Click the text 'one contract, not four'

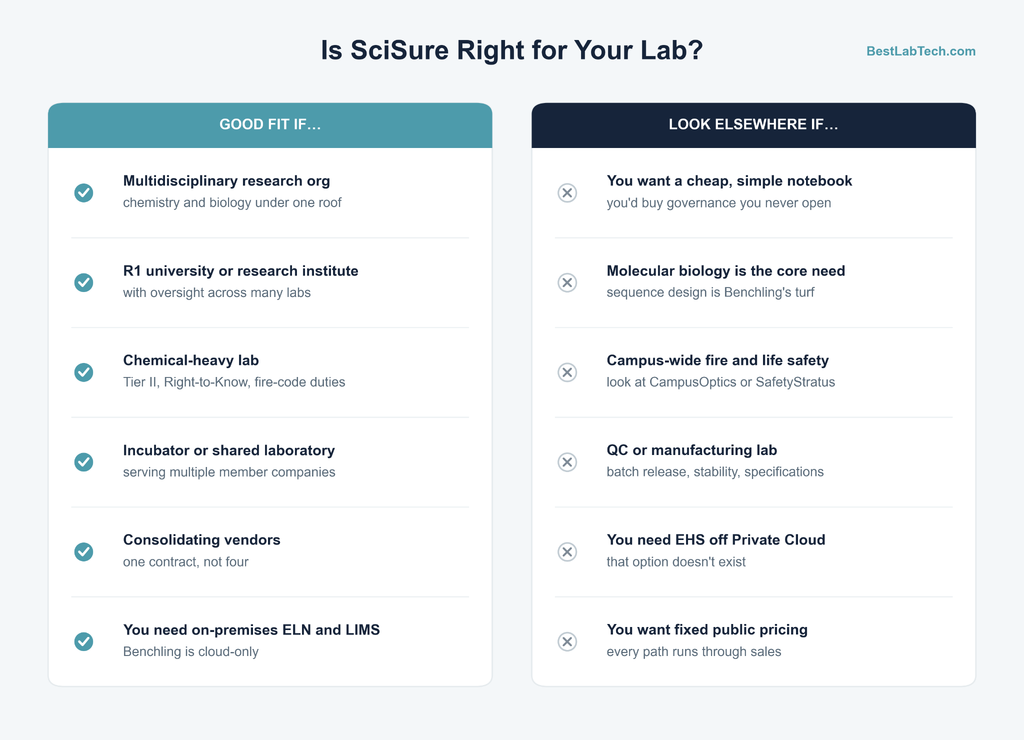pos(185,562)
